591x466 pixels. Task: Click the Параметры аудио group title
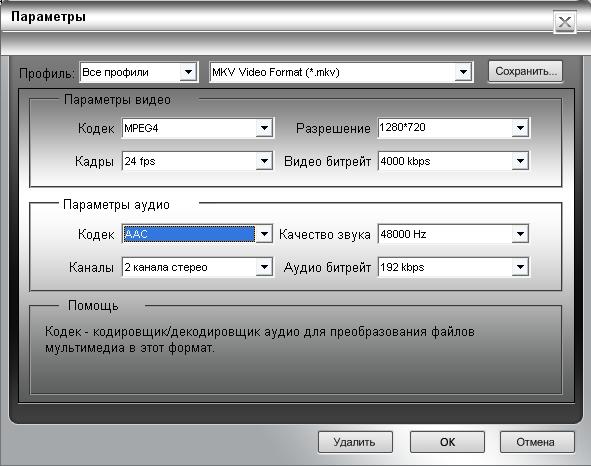[116, 204]
